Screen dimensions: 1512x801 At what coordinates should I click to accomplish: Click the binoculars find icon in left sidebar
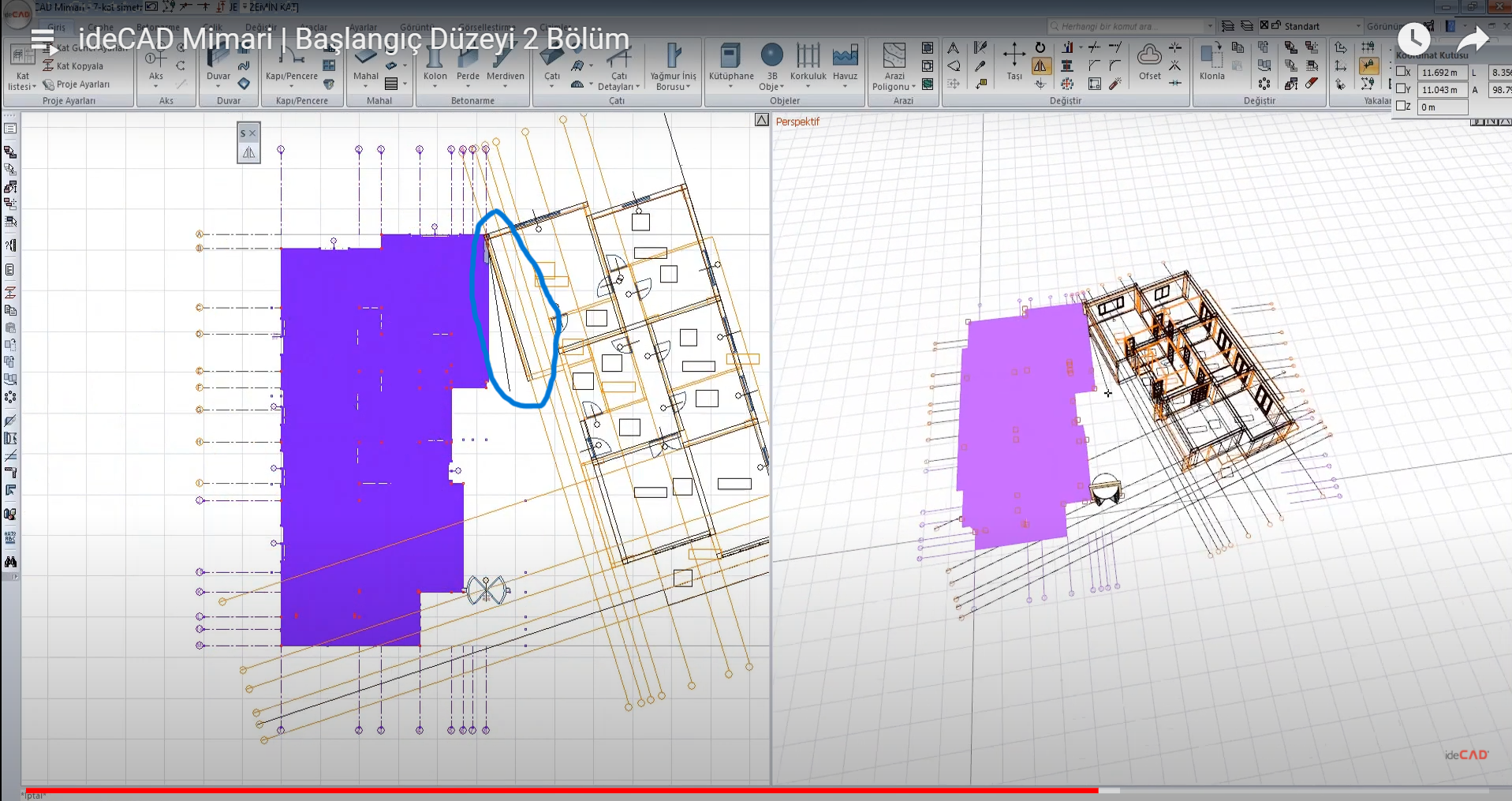(10, 562)
